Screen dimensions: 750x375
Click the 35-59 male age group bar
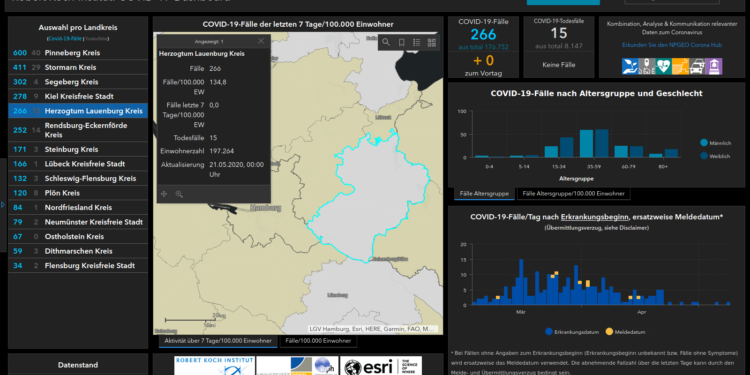coord(586,143)
